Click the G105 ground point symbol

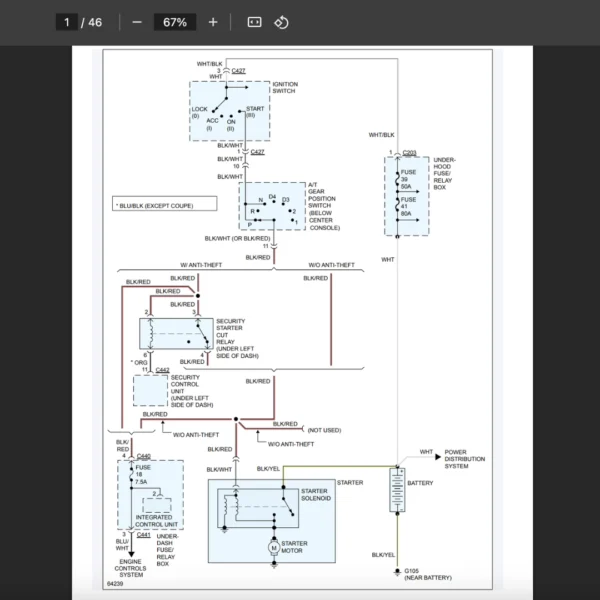(397, 573)
